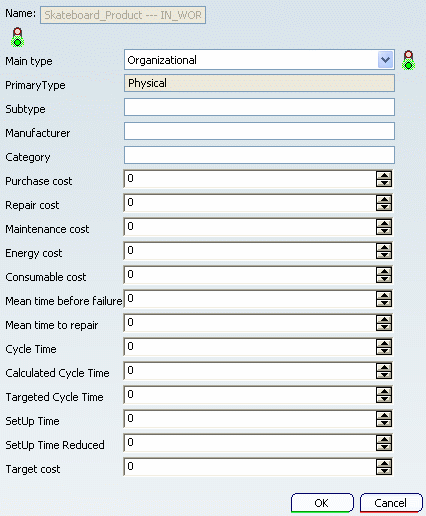Dismiss dialog with Cancel button
The height and width of the screenshot is (516, 426).
tap(391, 503)
